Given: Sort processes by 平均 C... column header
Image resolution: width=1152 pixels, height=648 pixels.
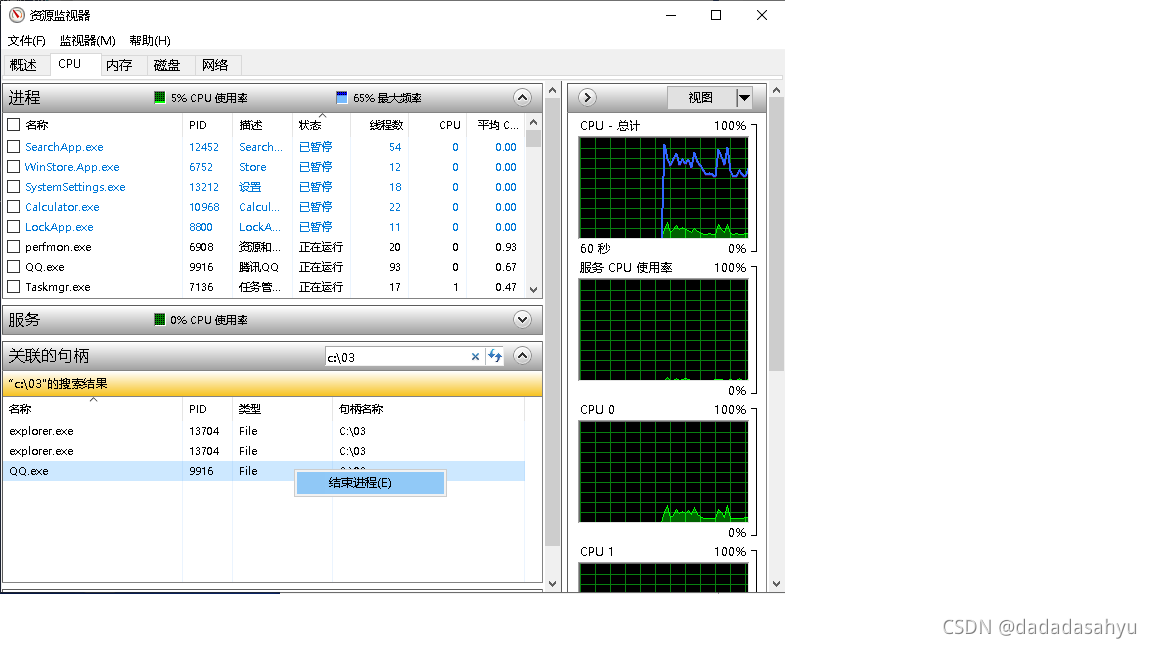Looking at the screenshot, I should click(495, 125).
